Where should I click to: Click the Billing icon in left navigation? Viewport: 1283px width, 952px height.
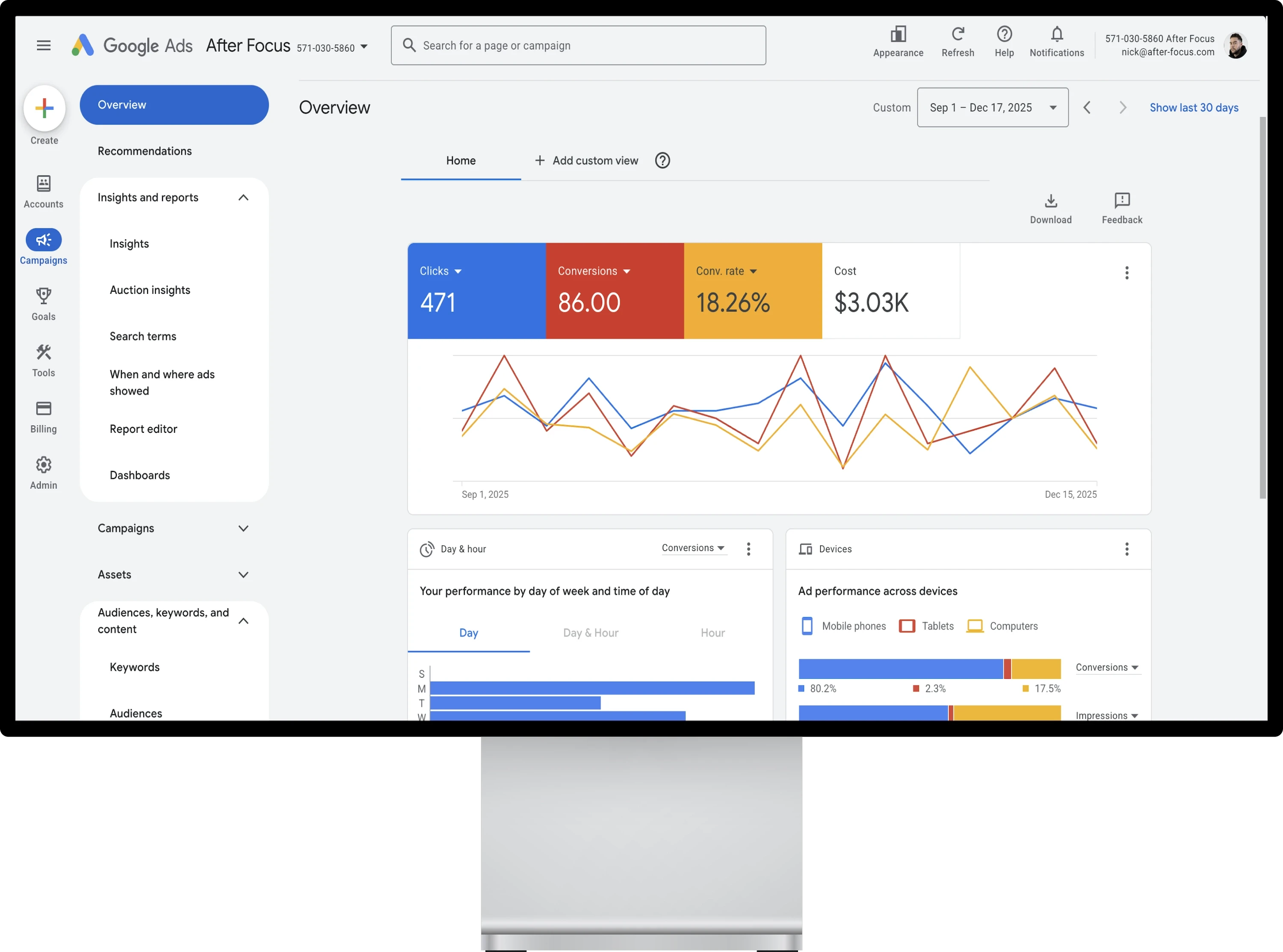pyautogui.click(x=43, y=408)
